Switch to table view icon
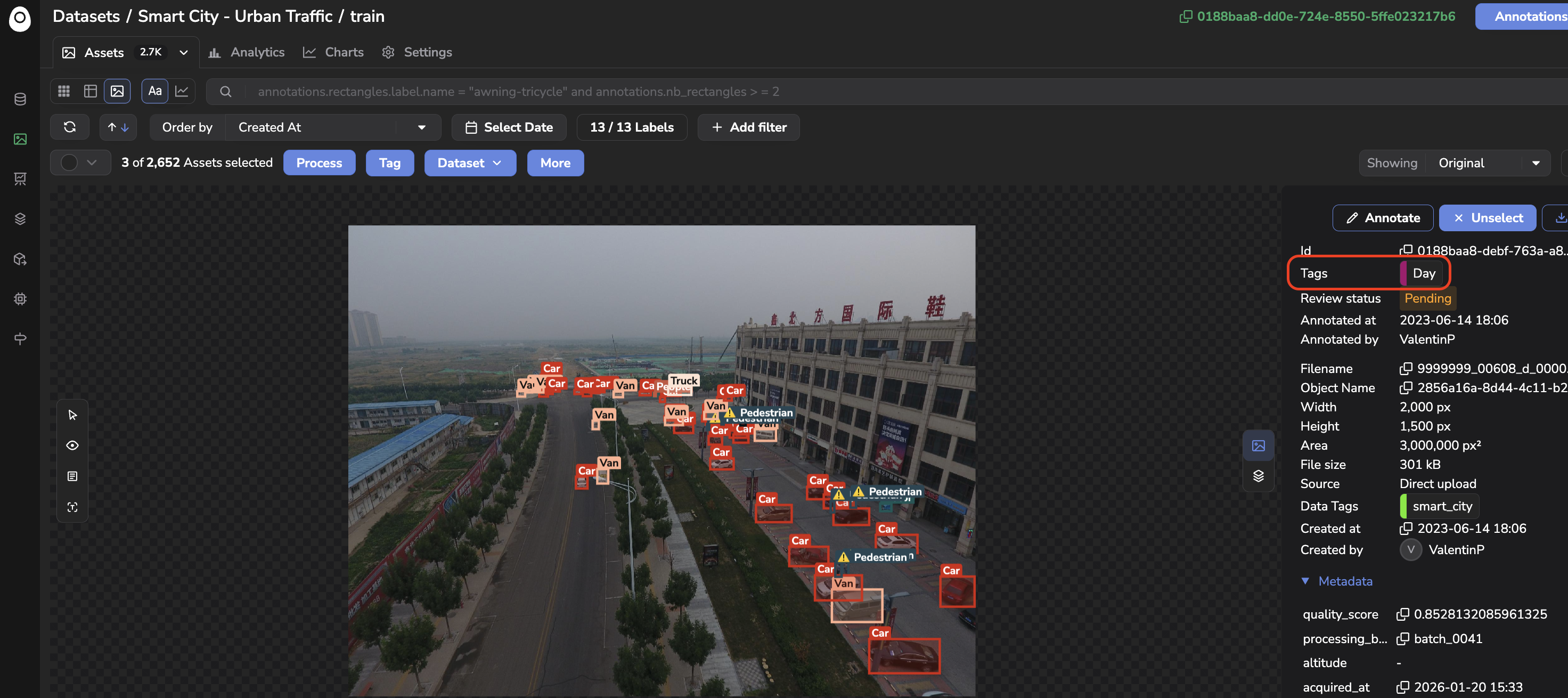This screenshot has height=698, width=1568. pos(91,91)
